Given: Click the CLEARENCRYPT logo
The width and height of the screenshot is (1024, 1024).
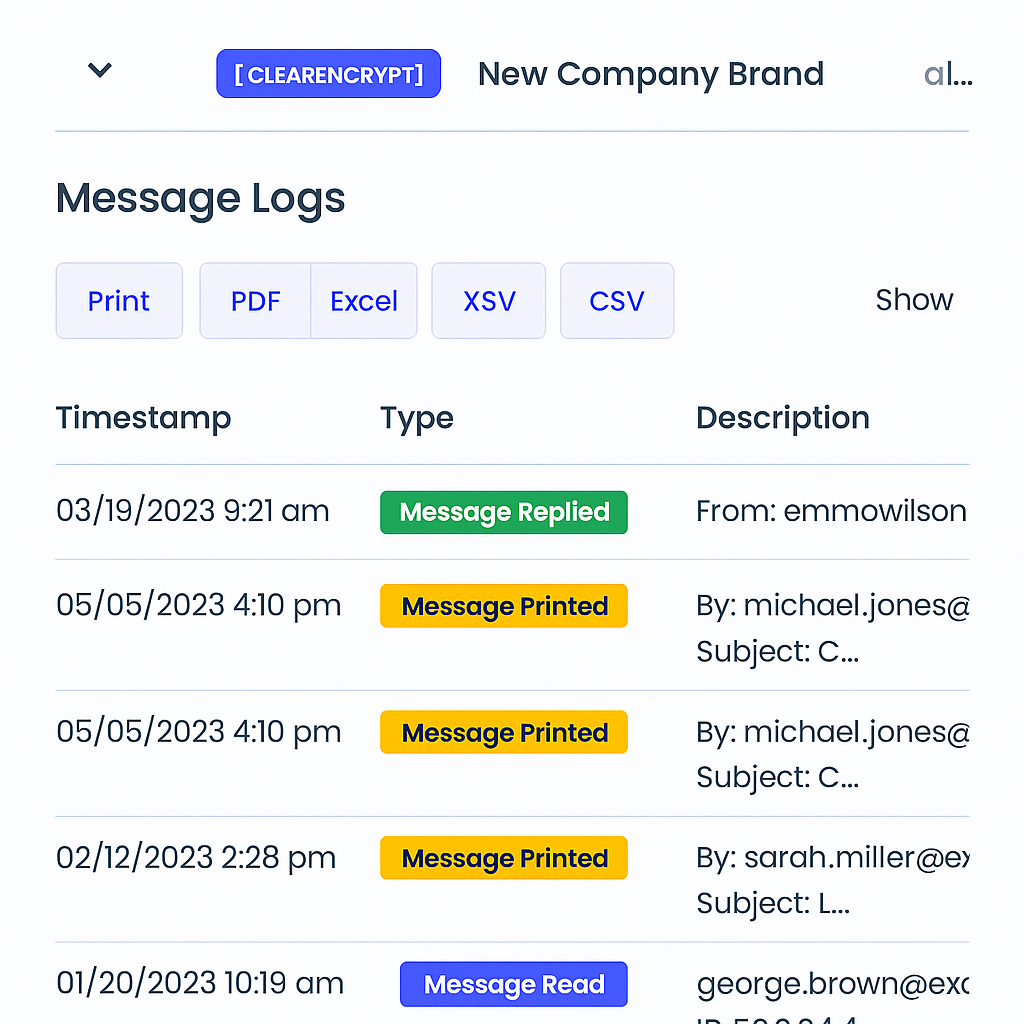Looking at the screenshot, I should pyautogui.click(x=328, y=72).
